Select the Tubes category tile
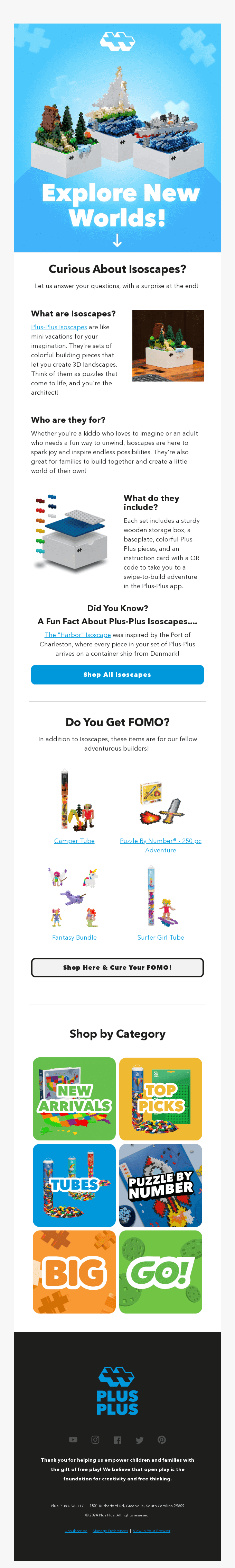 click(74, 1185)
